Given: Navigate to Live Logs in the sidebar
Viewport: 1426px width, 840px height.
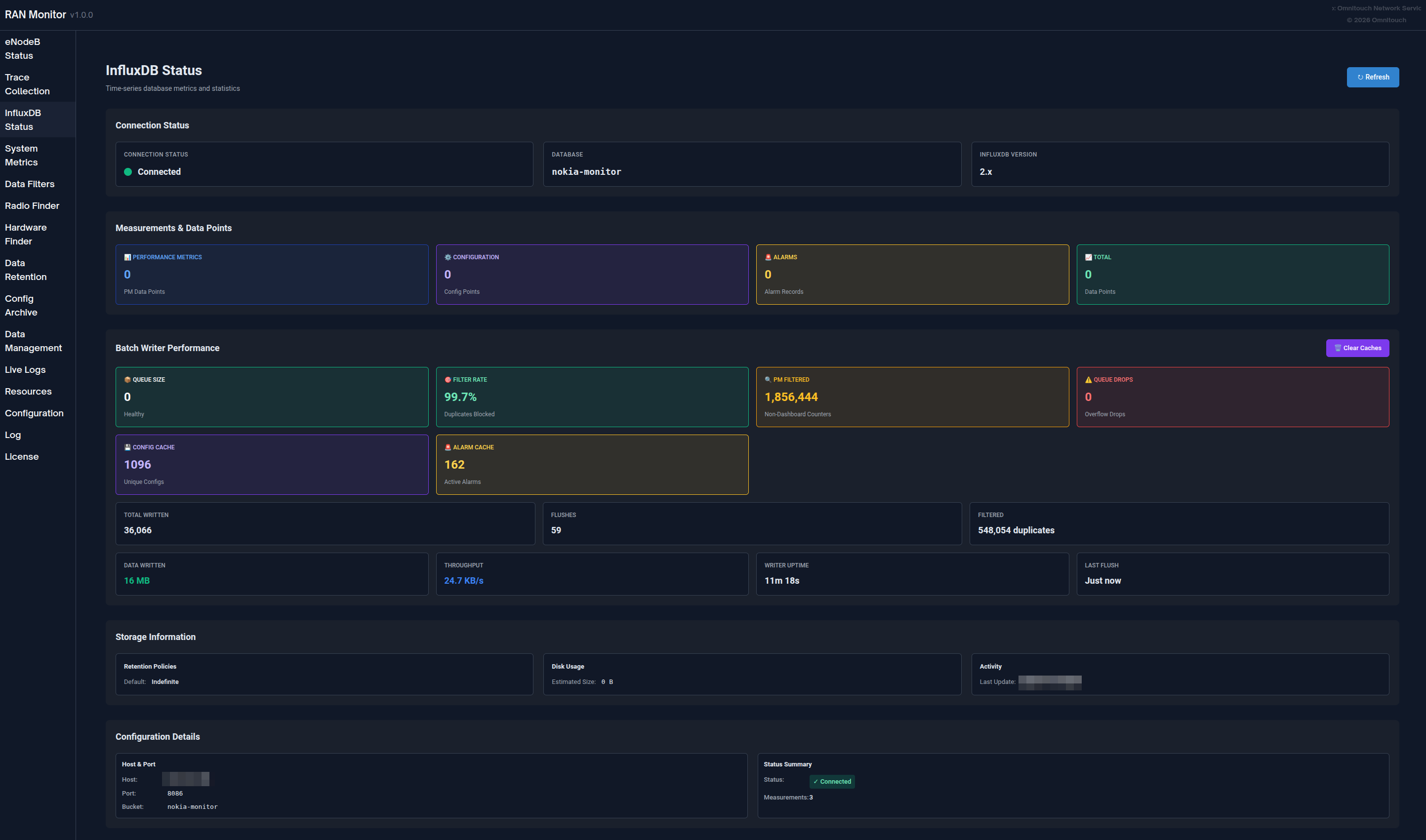Looking at the screenshot, I should [x=25, y=369].
